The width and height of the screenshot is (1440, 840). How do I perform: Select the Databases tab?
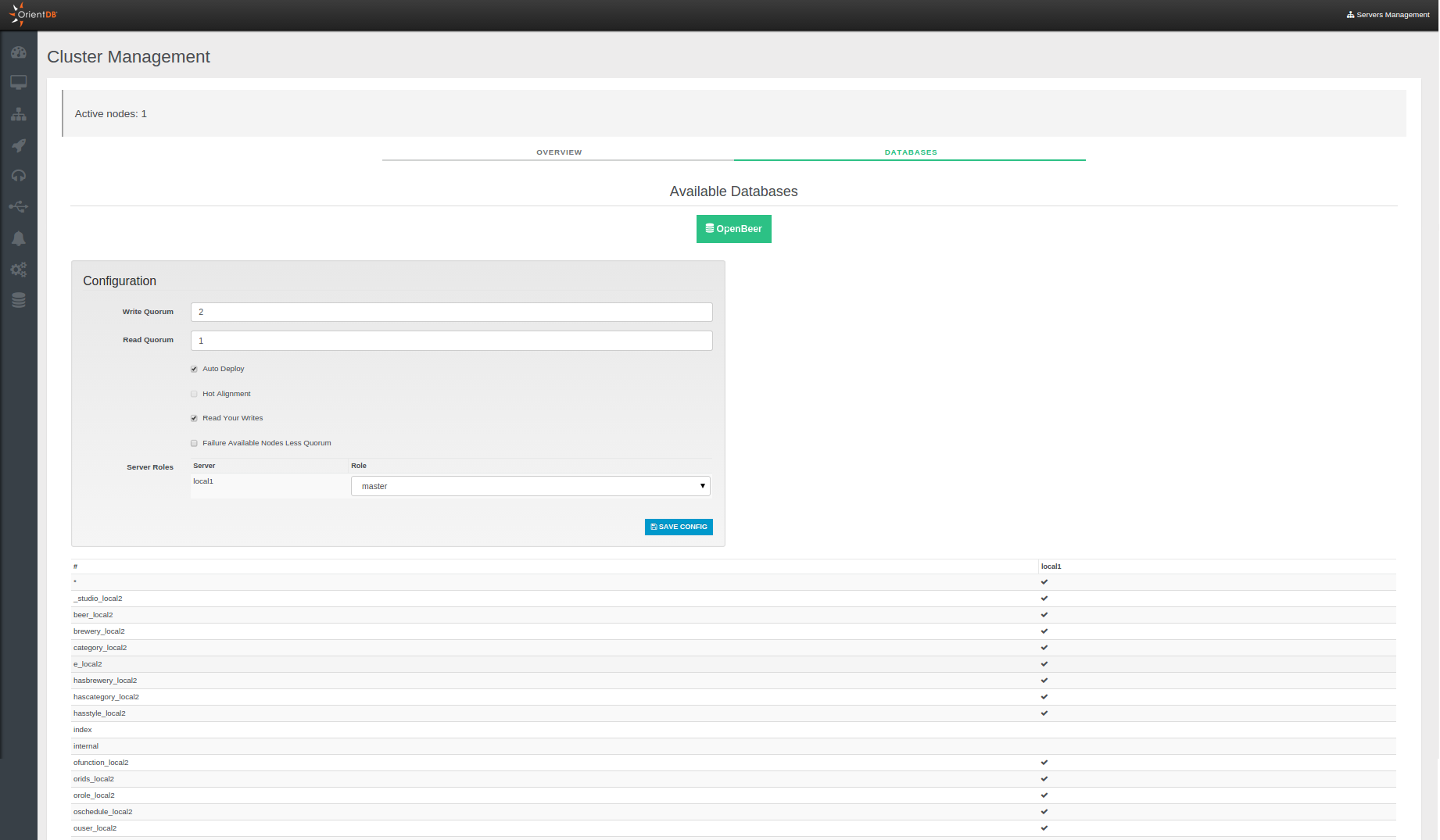tap(910, 152)
